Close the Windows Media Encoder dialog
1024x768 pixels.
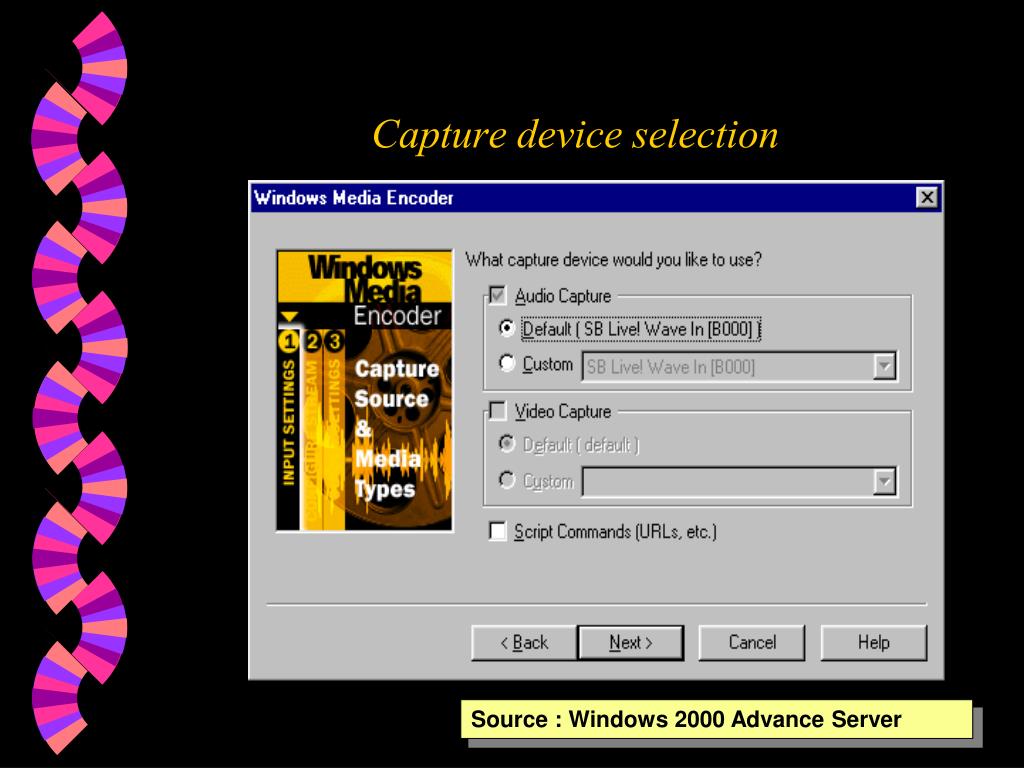click(x=926, y=197)
